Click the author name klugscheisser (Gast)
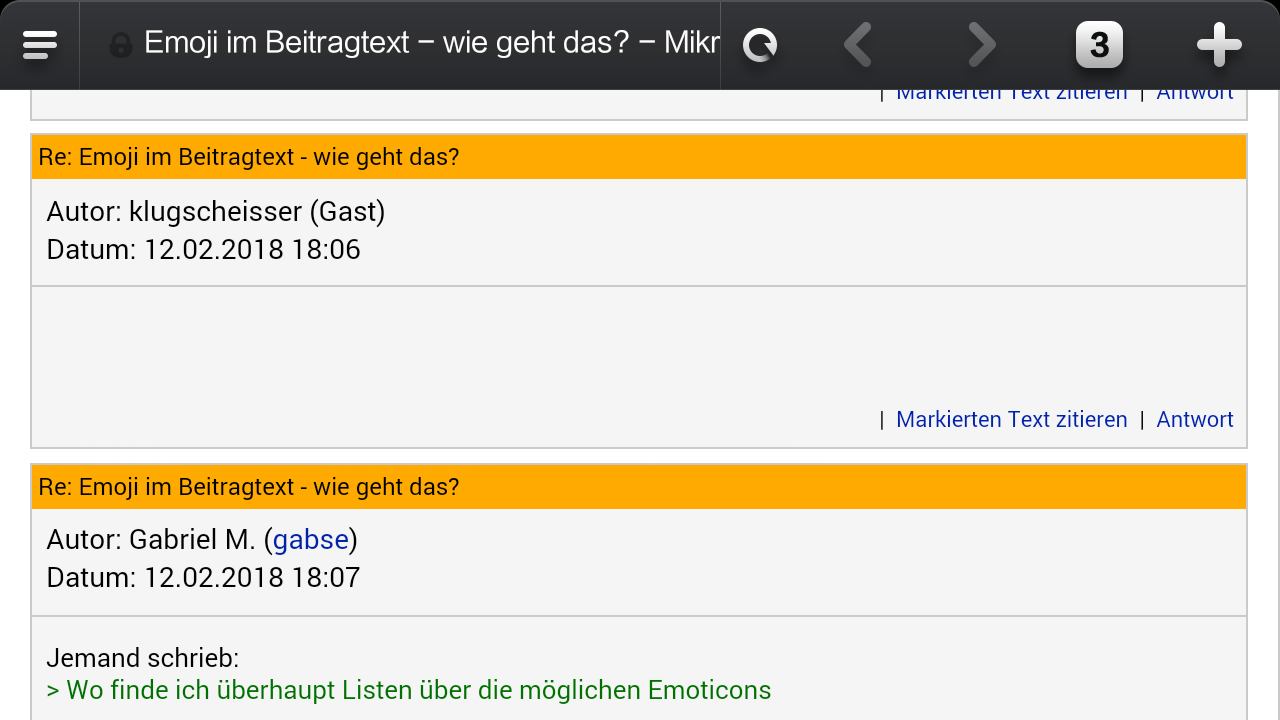The height and width of the screenshot is (720, 1280). pos(257,212)
